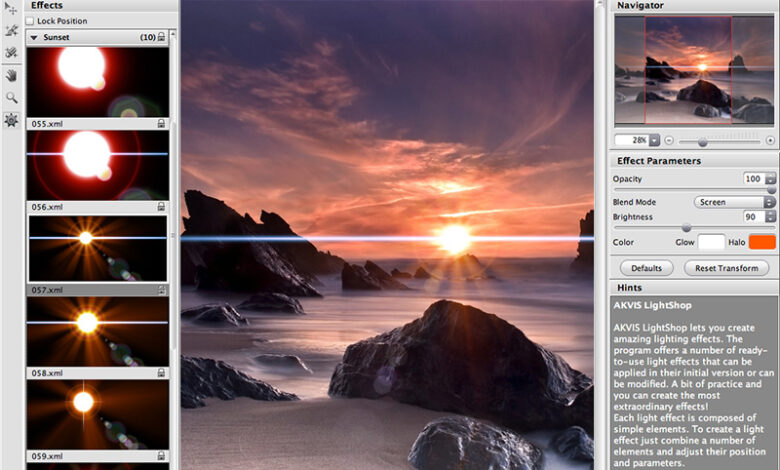
Task: Click the Navigator zoom in plus button
Action: 770,140
